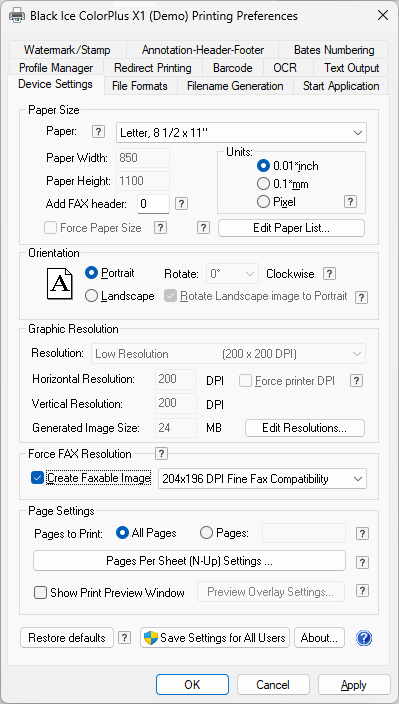
Task: Click help icon next to Restore defaults
Action: tap(124, 638)
